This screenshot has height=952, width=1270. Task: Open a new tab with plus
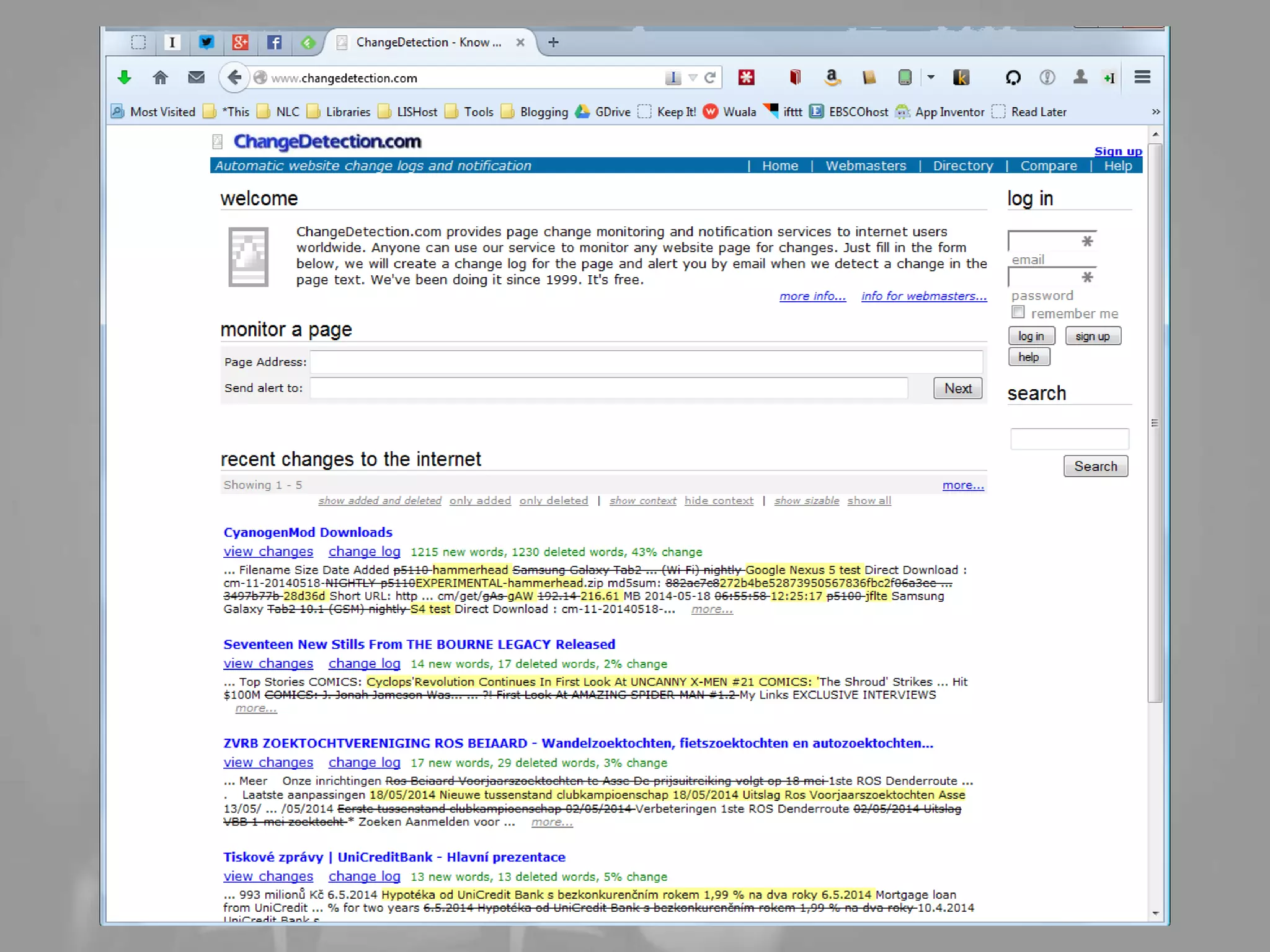[x=553, y=42]
